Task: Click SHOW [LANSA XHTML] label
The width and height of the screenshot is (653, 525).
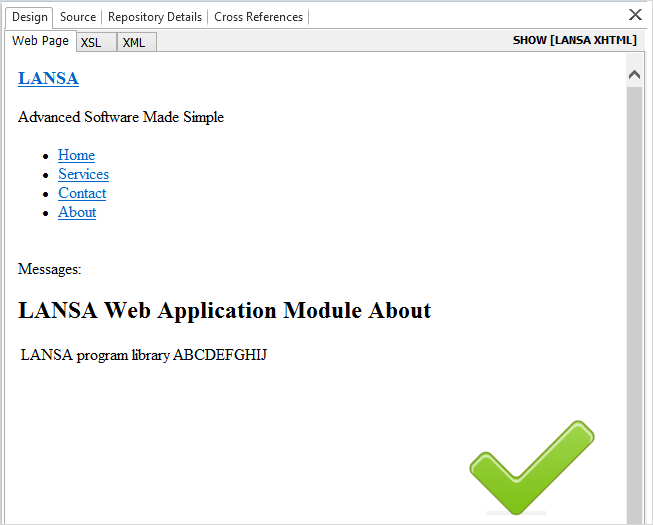Action: tap(575, 40)
